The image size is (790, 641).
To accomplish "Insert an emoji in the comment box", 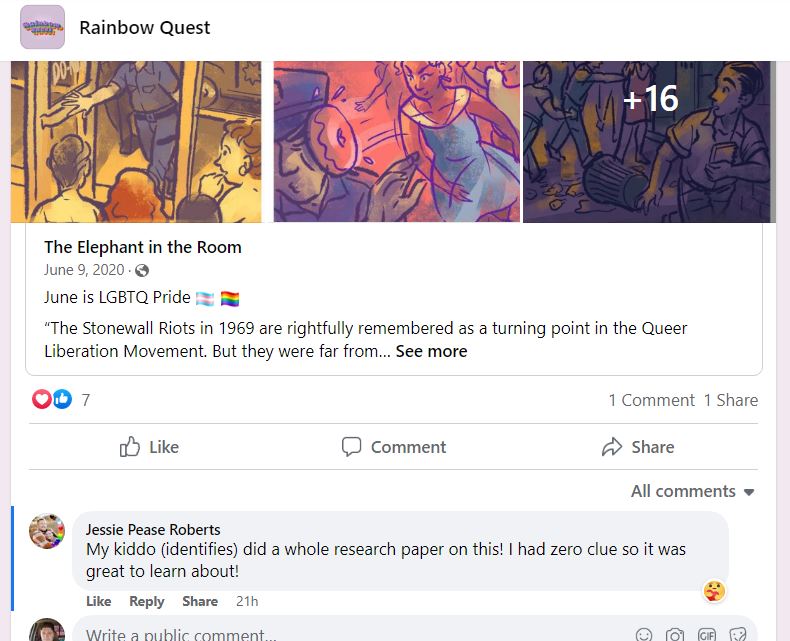I will click(644, 634).
